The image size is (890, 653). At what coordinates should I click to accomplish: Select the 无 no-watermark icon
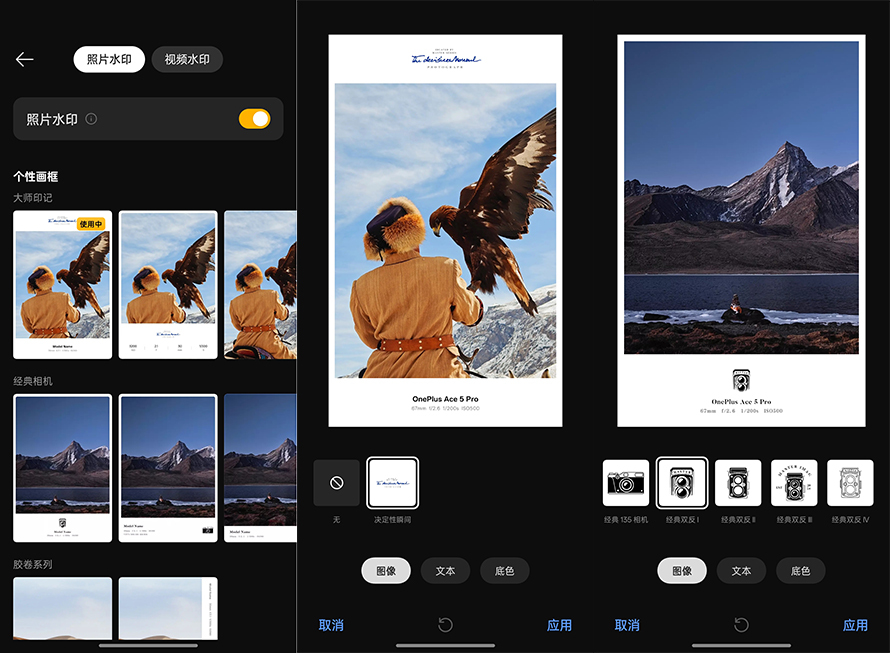click(x=337, y=483)
